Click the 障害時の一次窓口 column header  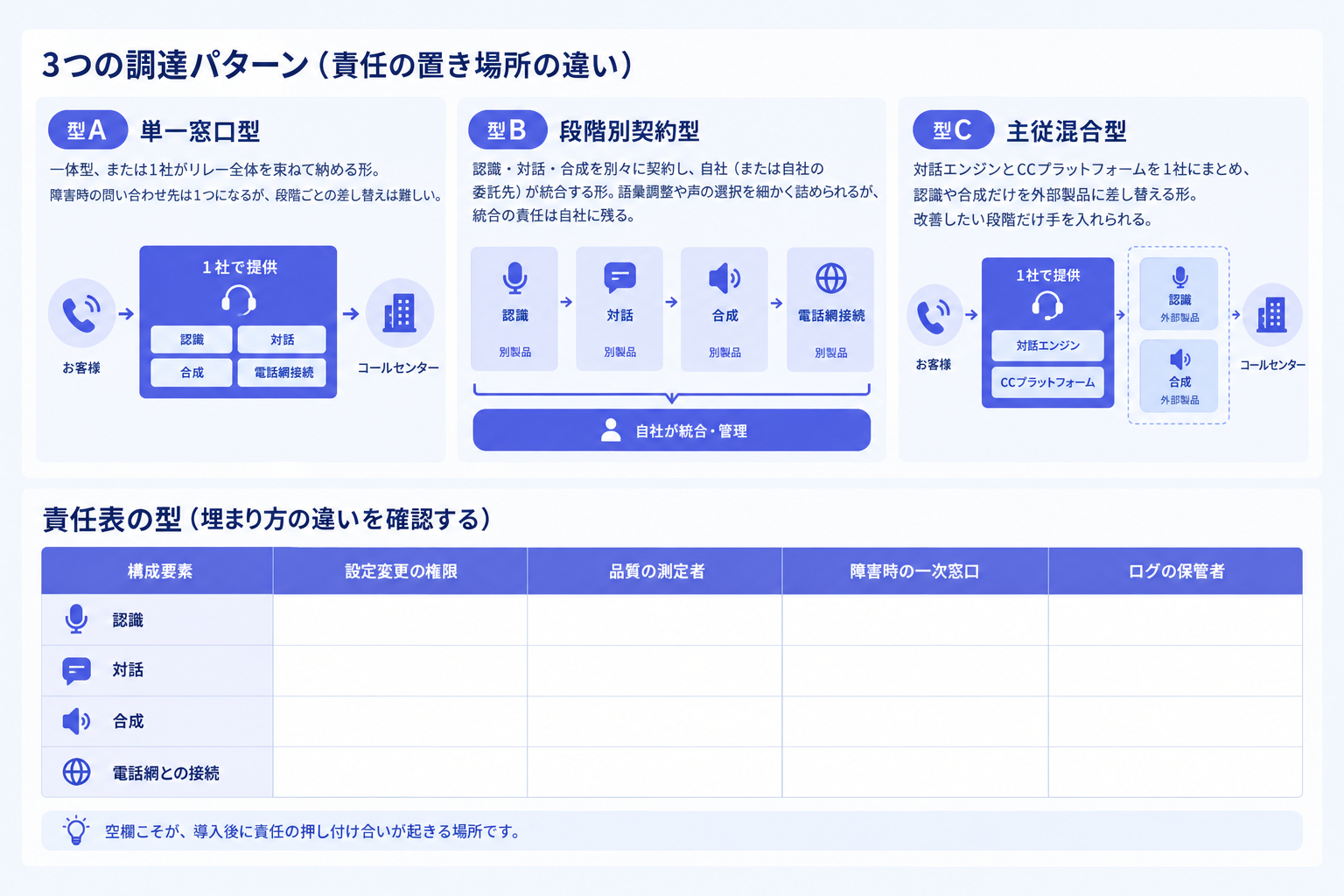tap(915, 571)
